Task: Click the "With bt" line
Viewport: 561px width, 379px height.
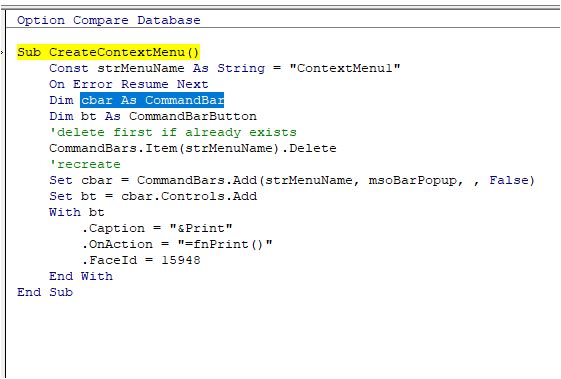Action: [x=77, y=212]
